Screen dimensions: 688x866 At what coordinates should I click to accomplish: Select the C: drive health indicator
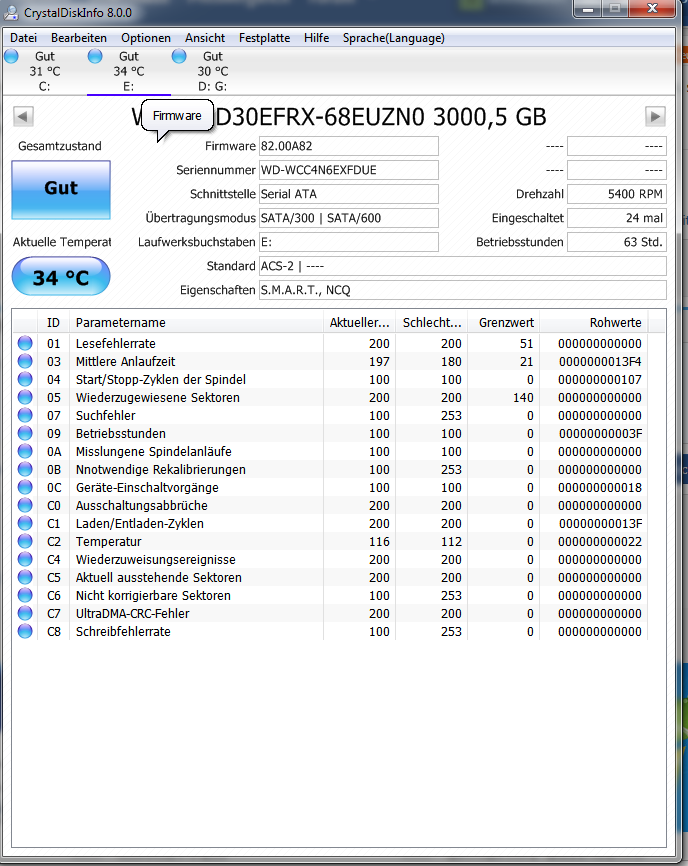click(x=44, y=71)
